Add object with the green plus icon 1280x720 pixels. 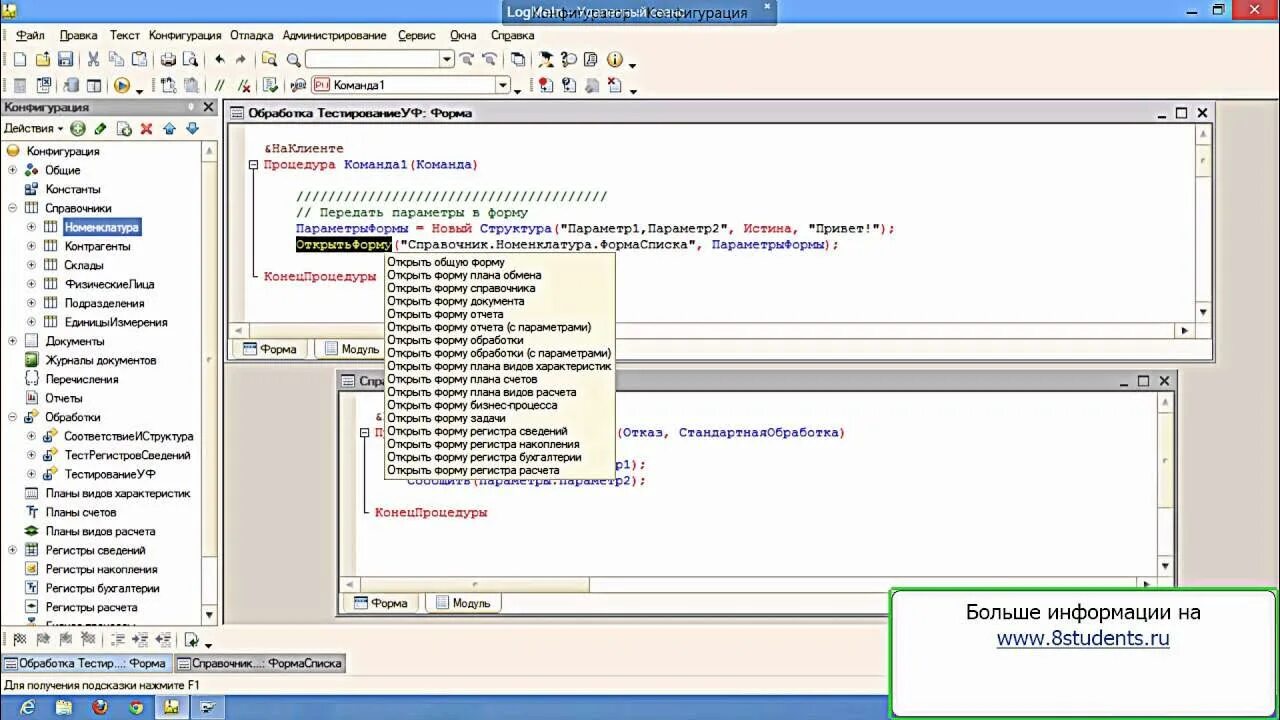point(77,129)
